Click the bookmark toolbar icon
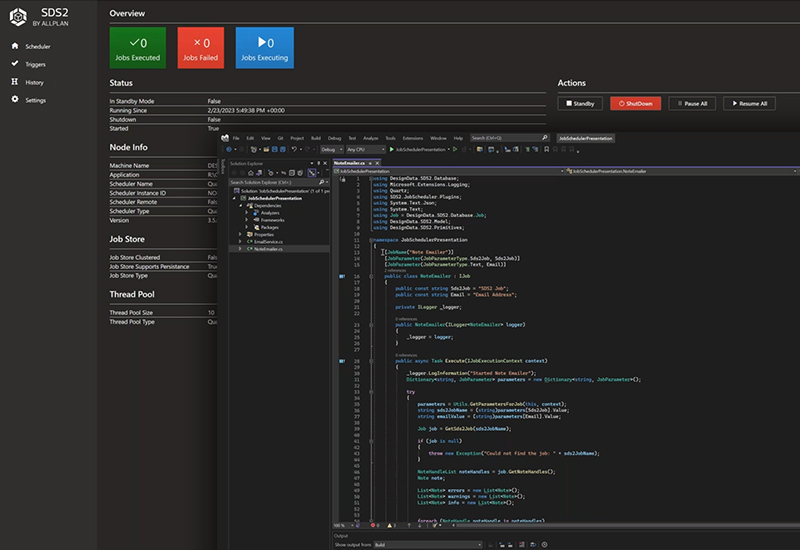Image resolution: width=800 pixels, height=550 pixels. point(546,149)
